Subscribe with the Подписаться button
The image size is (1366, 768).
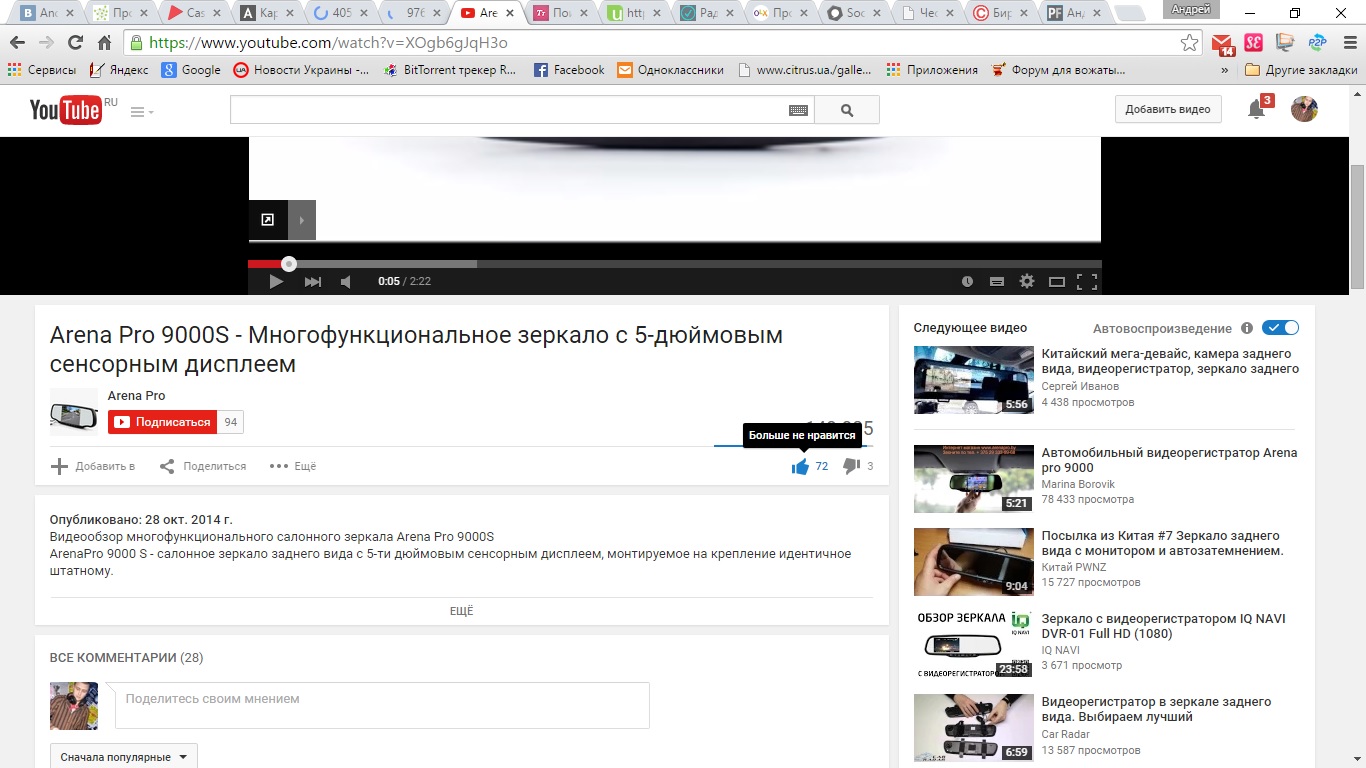(x=160, y=422)
